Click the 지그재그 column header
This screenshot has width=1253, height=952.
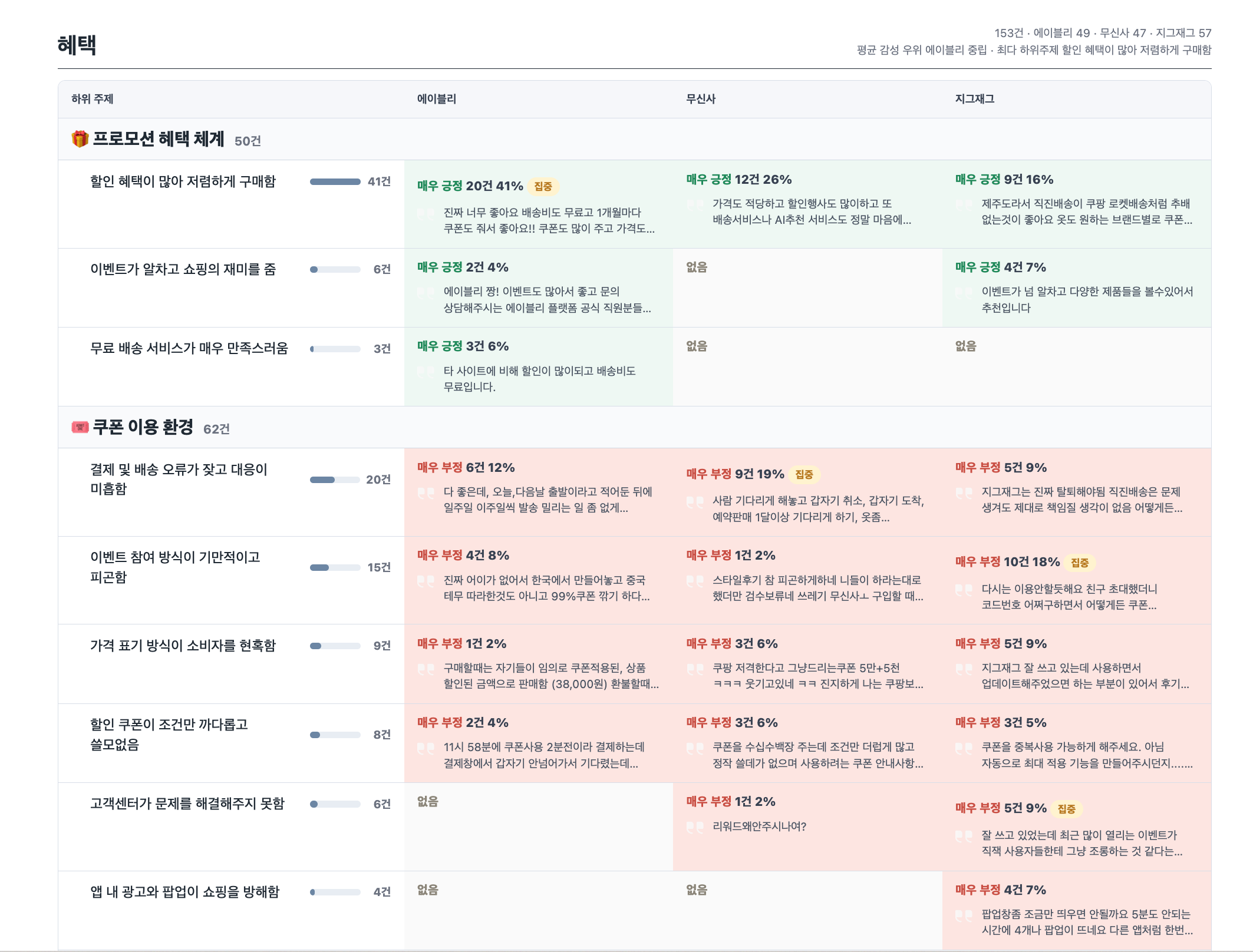[975, 99]
